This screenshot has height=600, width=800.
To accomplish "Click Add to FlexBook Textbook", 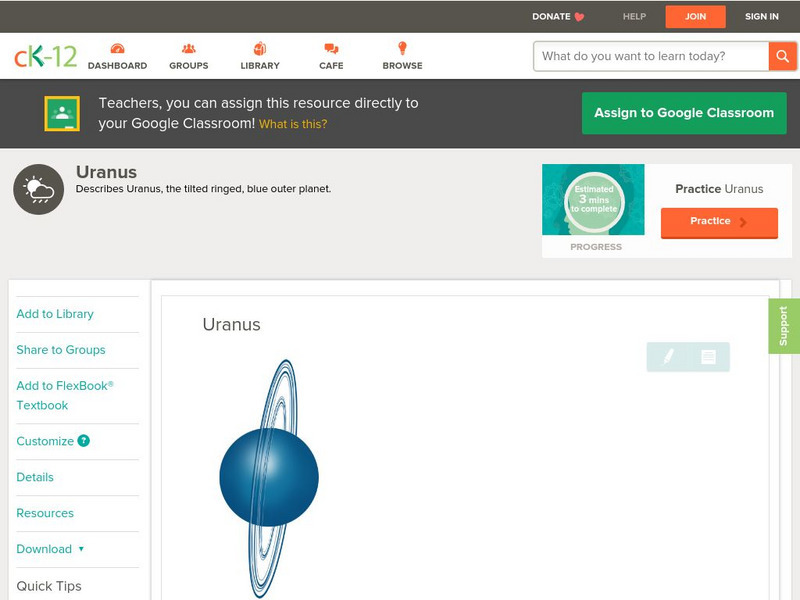I will point(65,395).
